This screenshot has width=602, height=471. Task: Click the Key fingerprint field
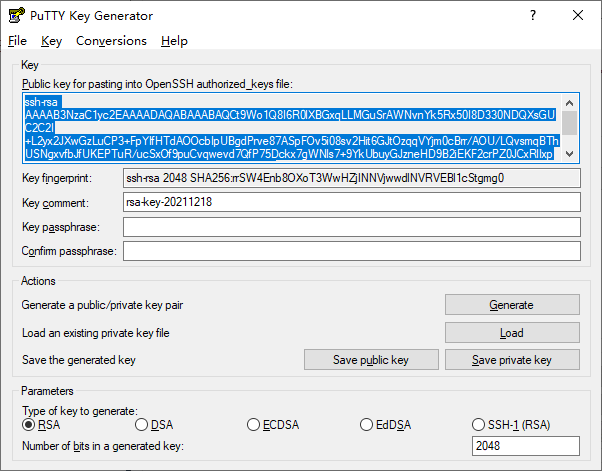pyautogui.click(x=352, y=178)
